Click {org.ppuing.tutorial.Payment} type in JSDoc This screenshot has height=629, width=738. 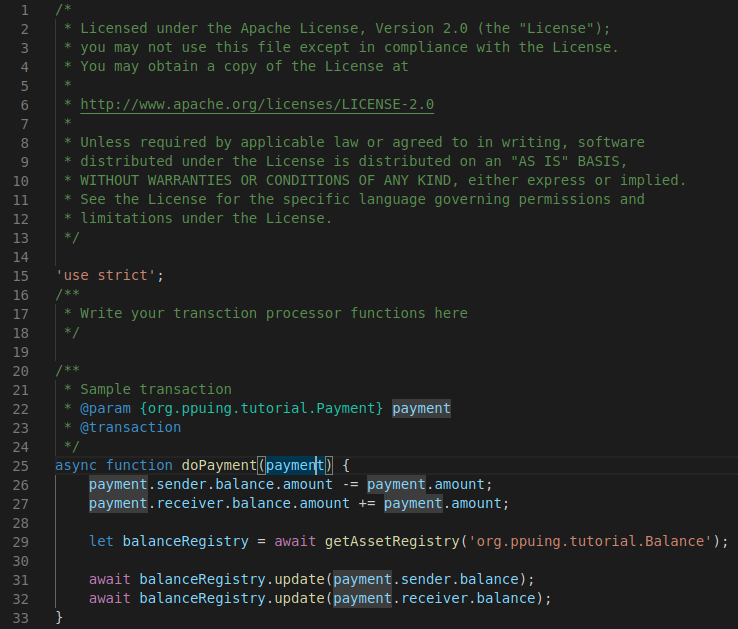point(261,408)
